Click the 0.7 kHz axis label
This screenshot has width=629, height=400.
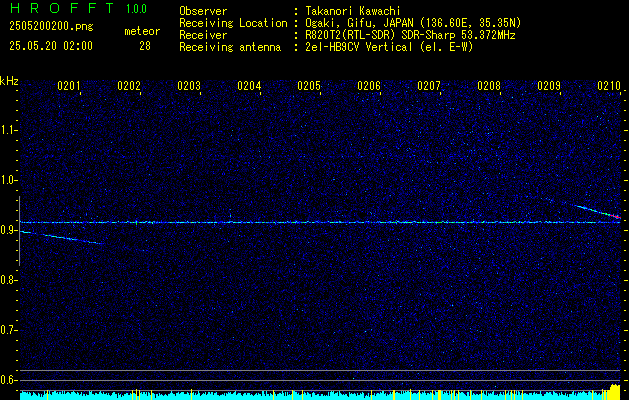[8, 330]
